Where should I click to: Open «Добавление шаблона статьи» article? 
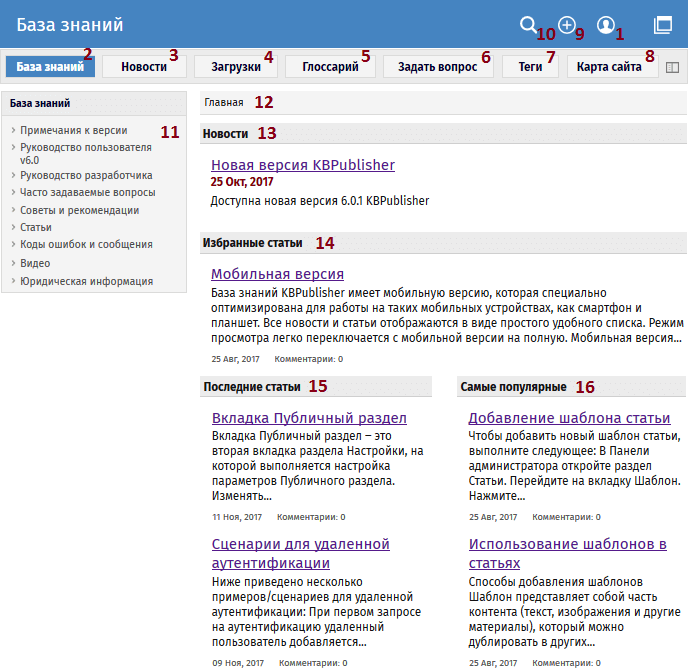(x=569, y=418)
